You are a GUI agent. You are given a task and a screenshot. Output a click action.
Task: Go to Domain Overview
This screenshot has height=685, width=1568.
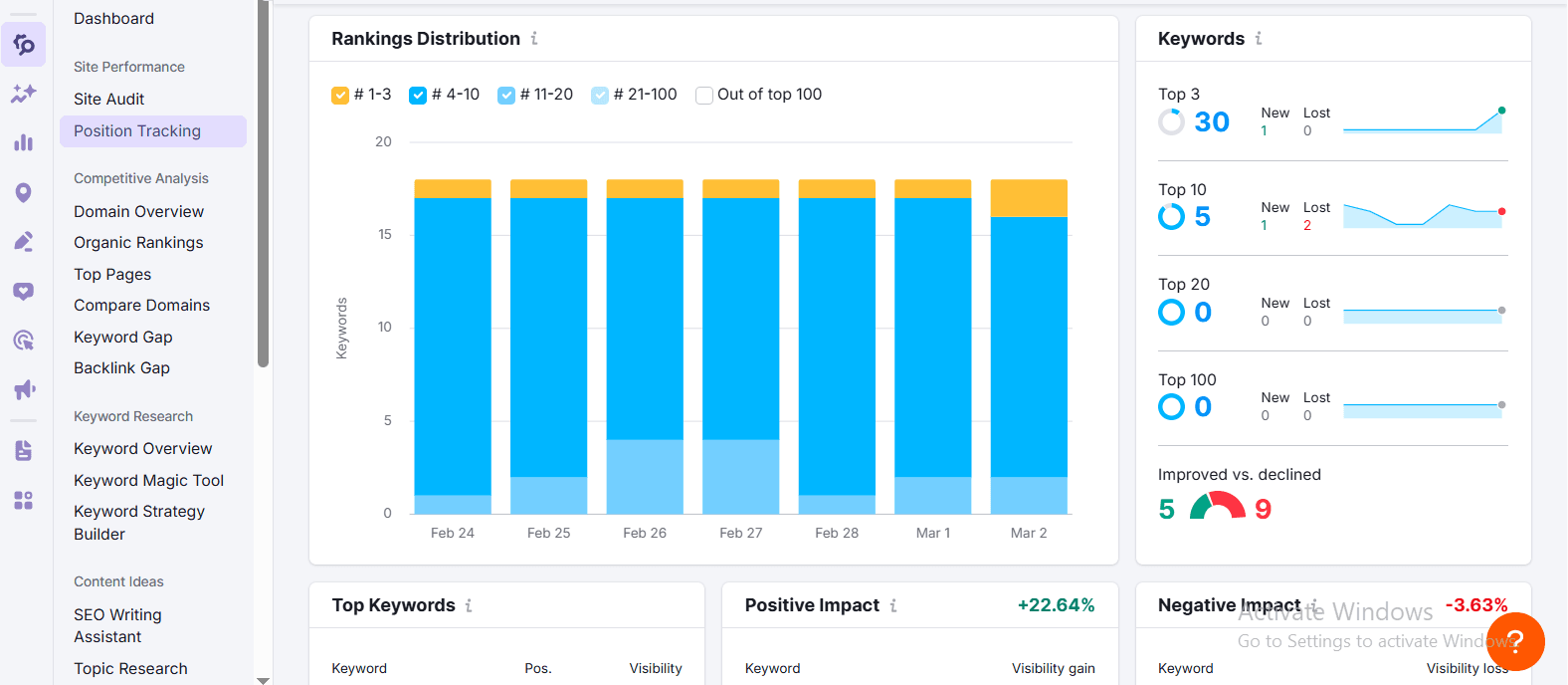coord(139,211)
